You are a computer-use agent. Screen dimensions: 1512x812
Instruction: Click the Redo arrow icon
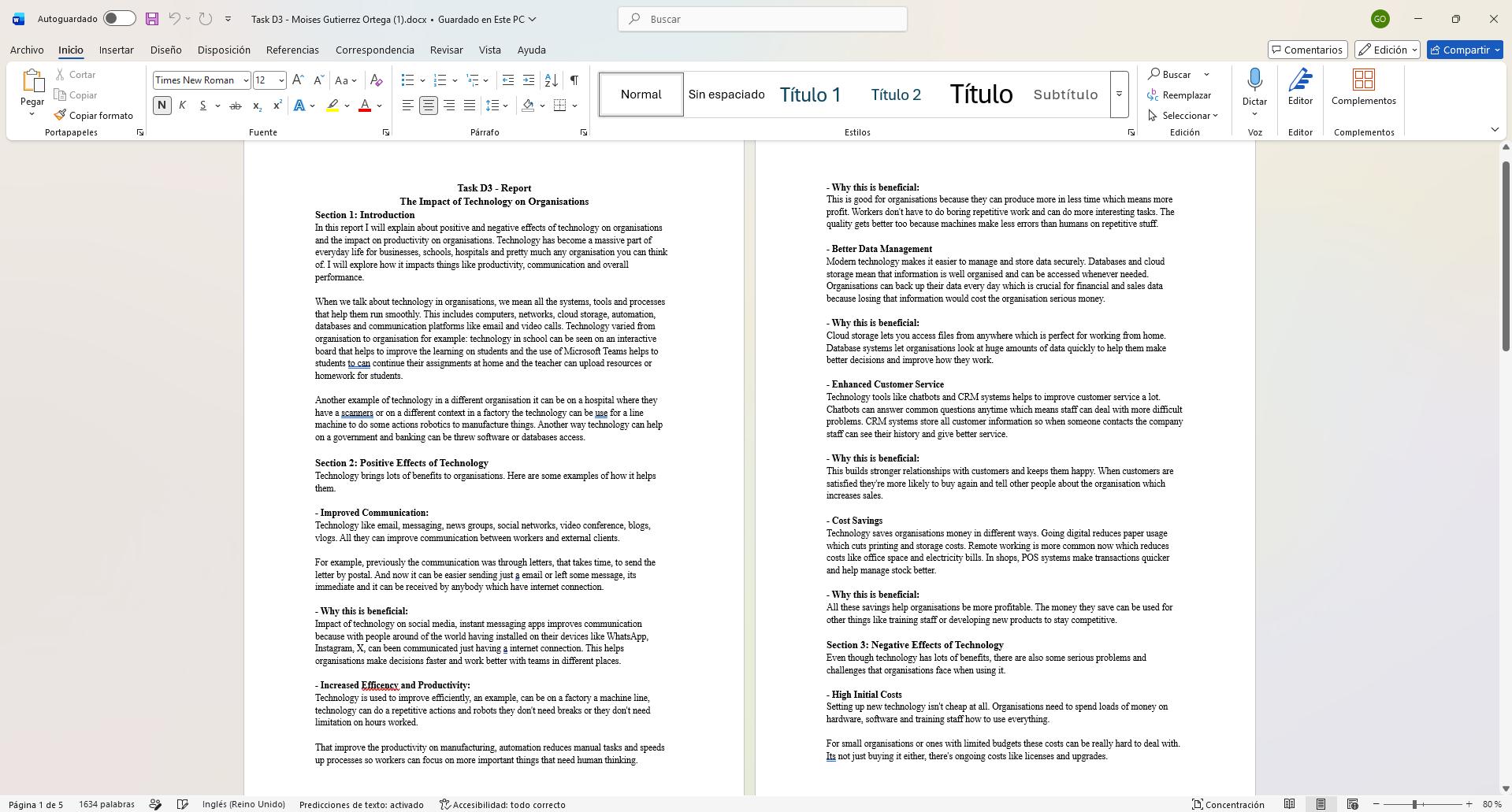point(206,19)
